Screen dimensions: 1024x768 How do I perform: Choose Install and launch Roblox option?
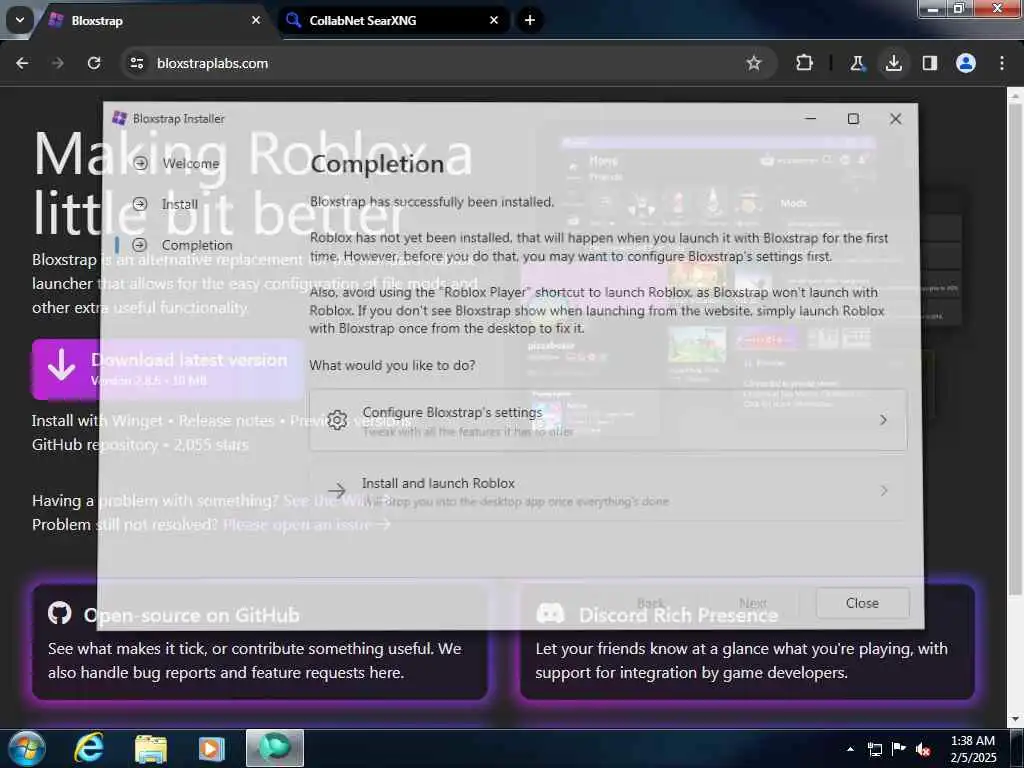coord(607,491)
